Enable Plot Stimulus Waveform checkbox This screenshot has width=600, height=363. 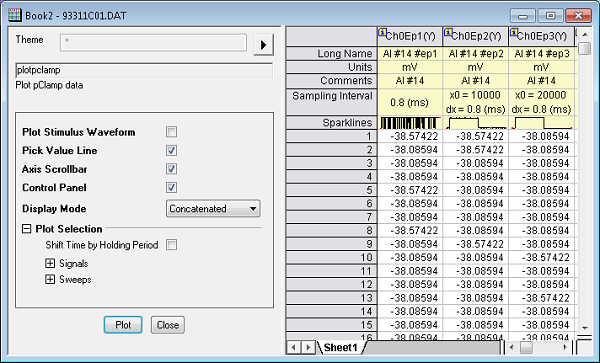coord(171,132)
